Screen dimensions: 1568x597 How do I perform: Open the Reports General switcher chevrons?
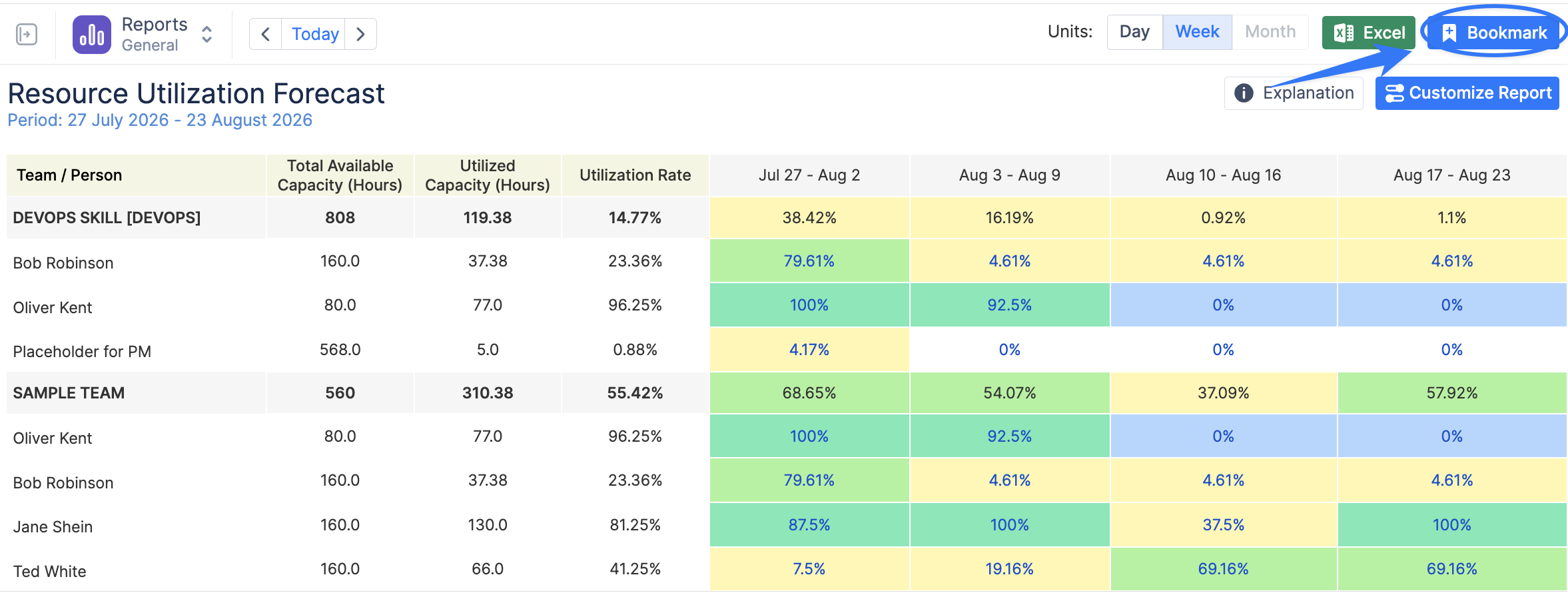[x=207, y=35]
